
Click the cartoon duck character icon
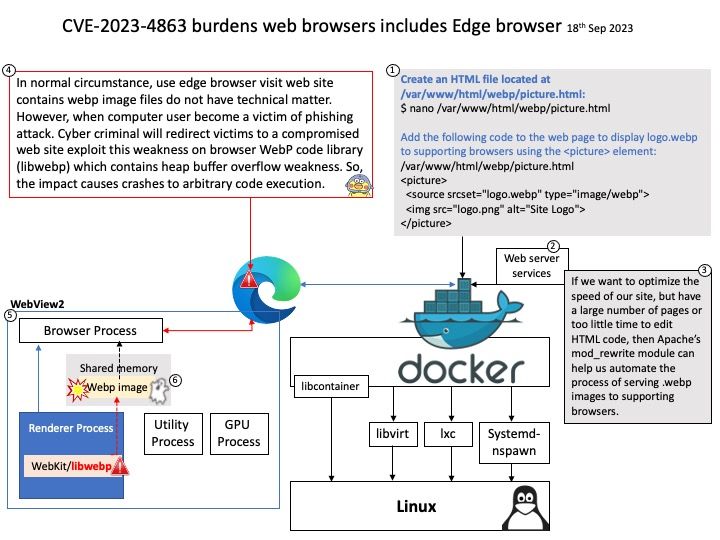(359, 186)
